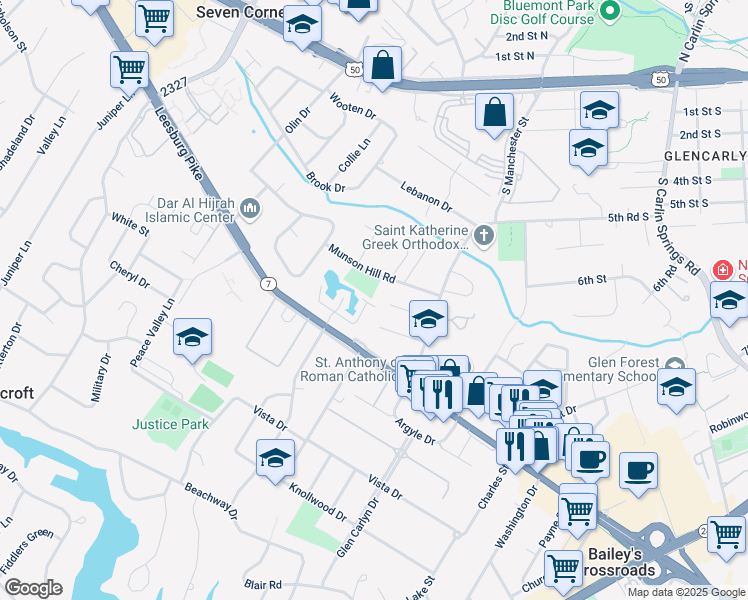This screenshot has height=600, width=748.
Task: Click the Military Dr street label
Action: click(101, 378)
